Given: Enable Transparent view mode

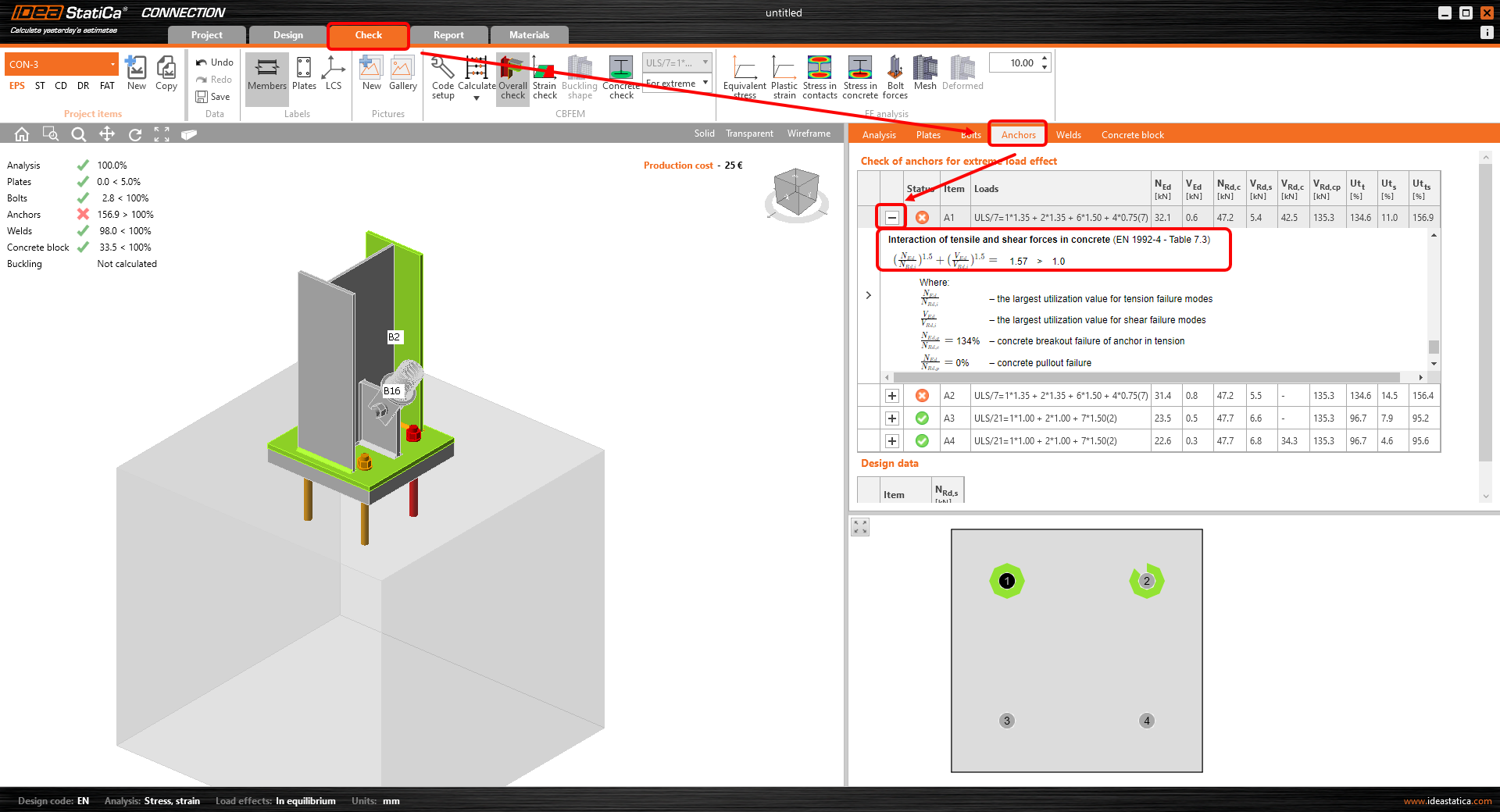Looking at the screenshot, I should 748,134.
